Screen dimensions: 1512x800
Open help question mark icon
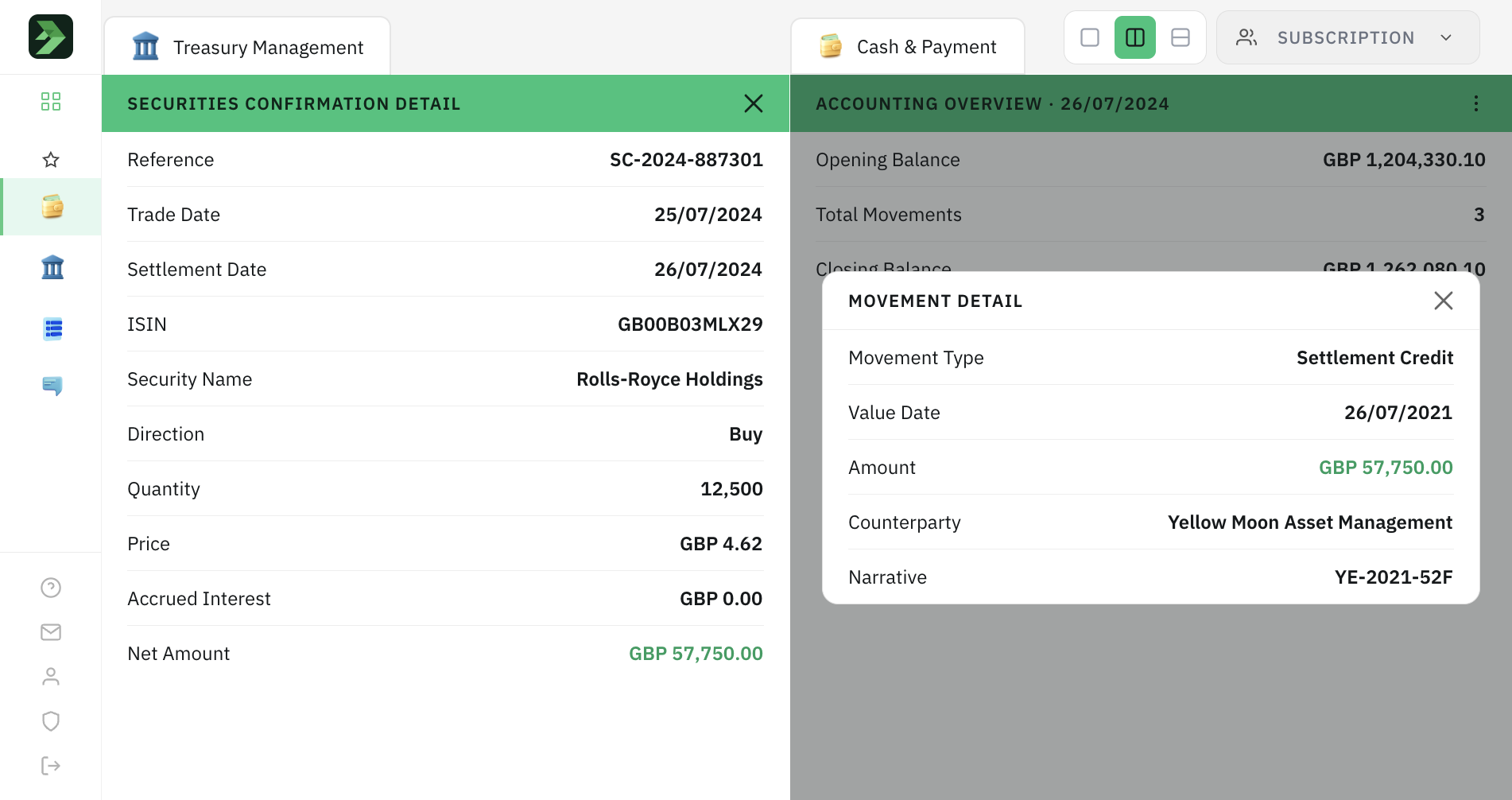tap(51, 588)
